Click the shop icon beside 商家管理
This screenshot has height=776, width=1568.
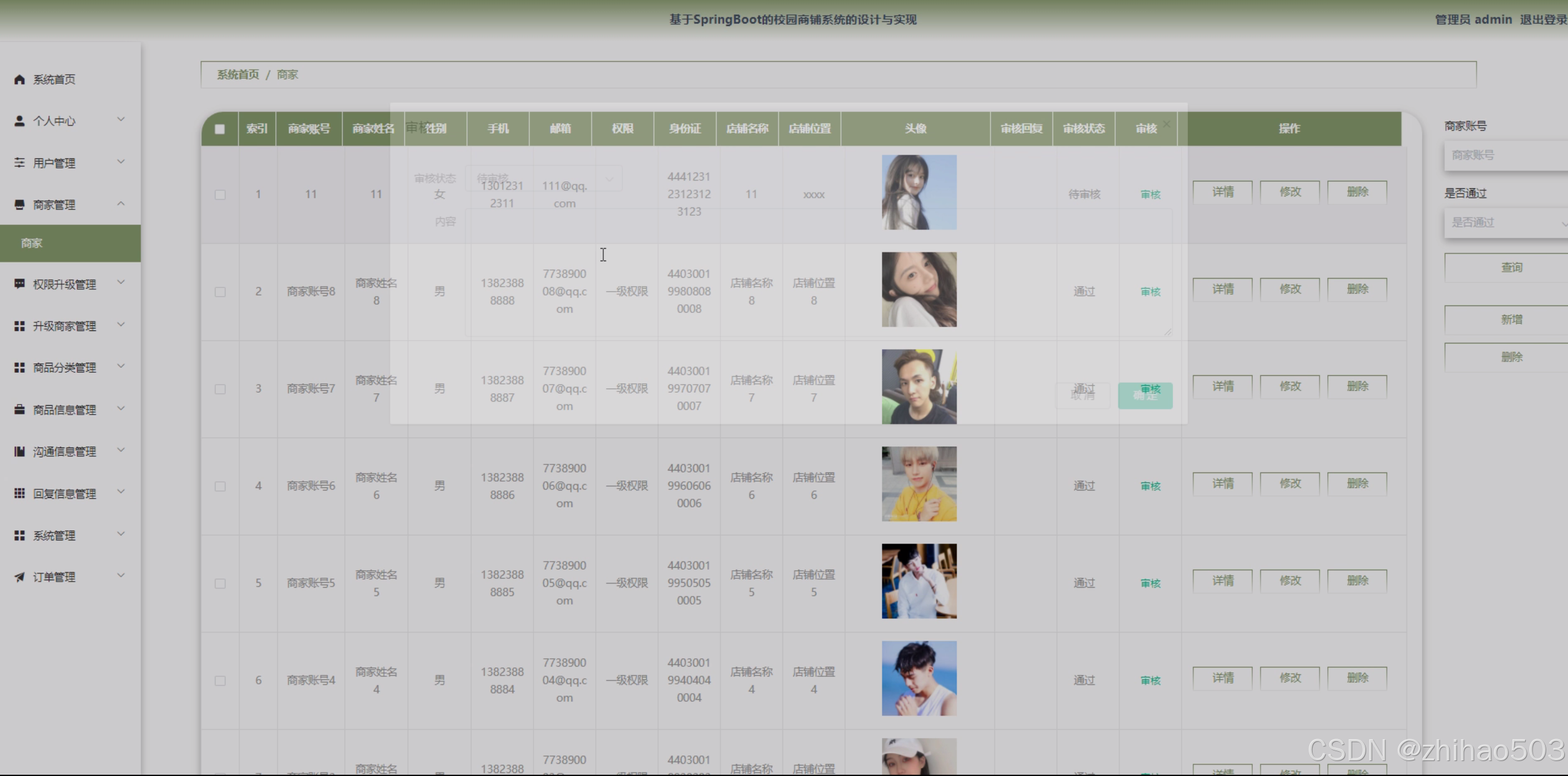coord(19,204)
